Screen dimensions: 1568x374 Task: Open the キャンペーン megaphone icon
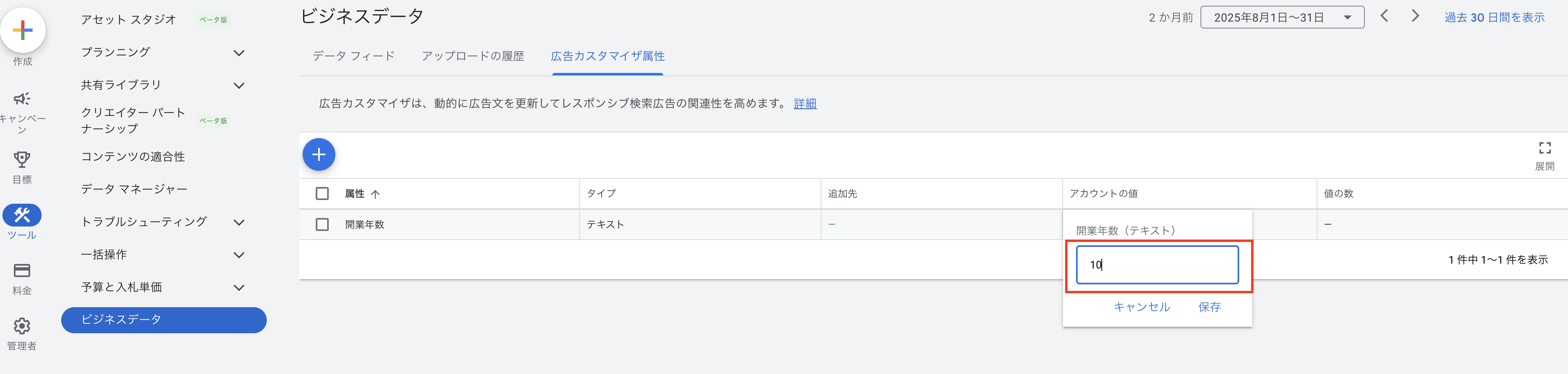coord(22,99)
